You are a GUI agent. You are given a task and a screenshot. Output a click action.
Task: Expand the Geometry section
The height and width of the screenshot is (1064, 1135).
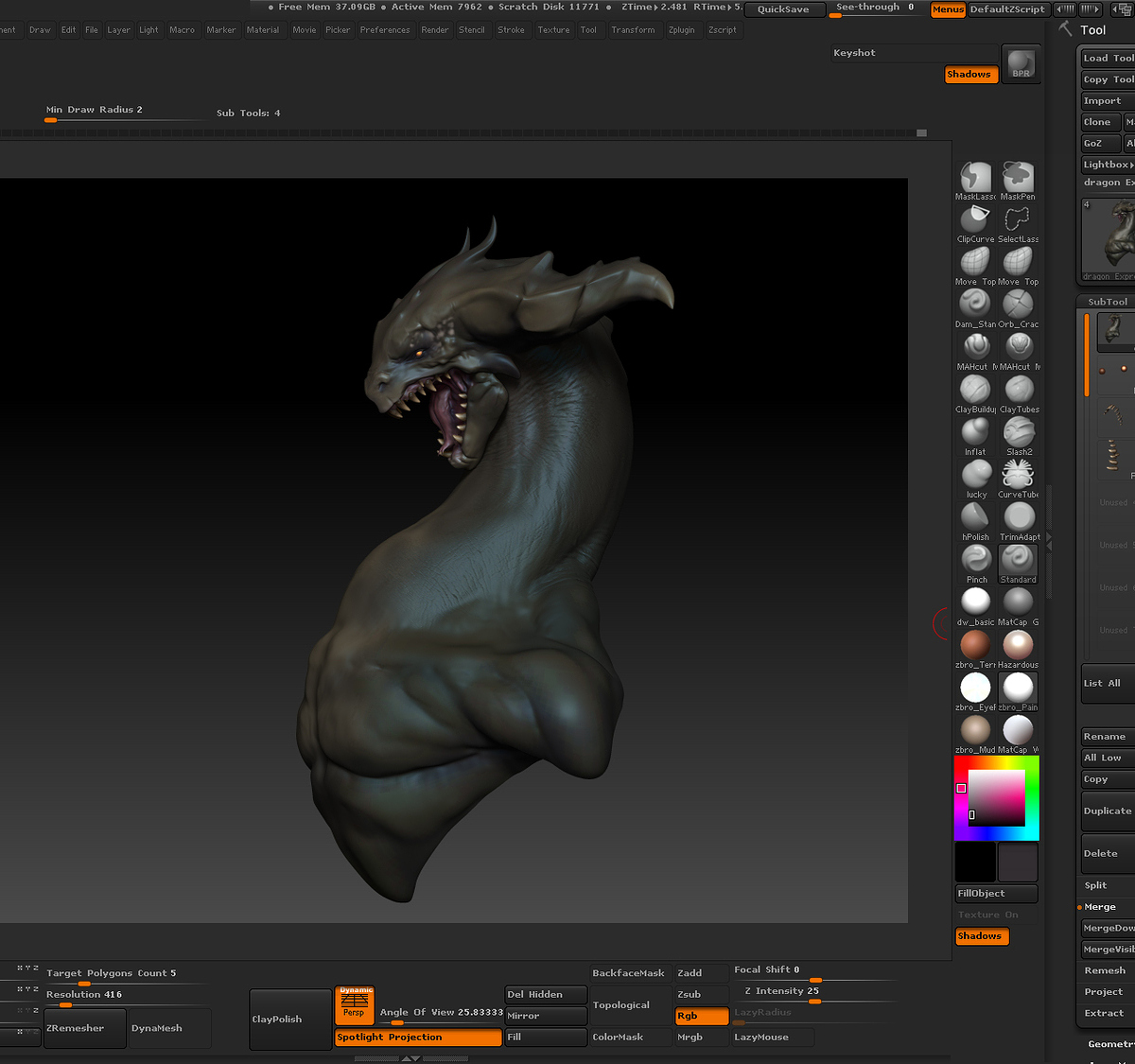point(1110,1044)
